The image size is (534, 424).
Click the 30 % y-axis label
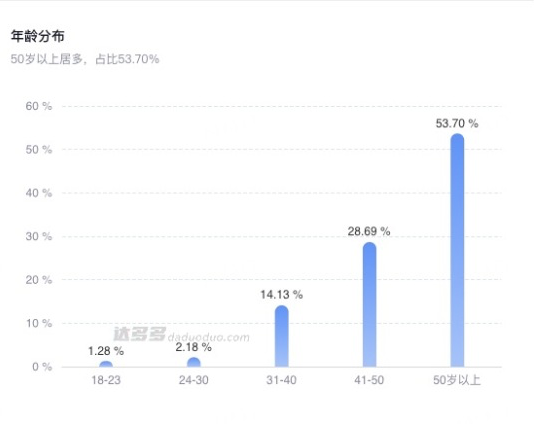(39, 236)
